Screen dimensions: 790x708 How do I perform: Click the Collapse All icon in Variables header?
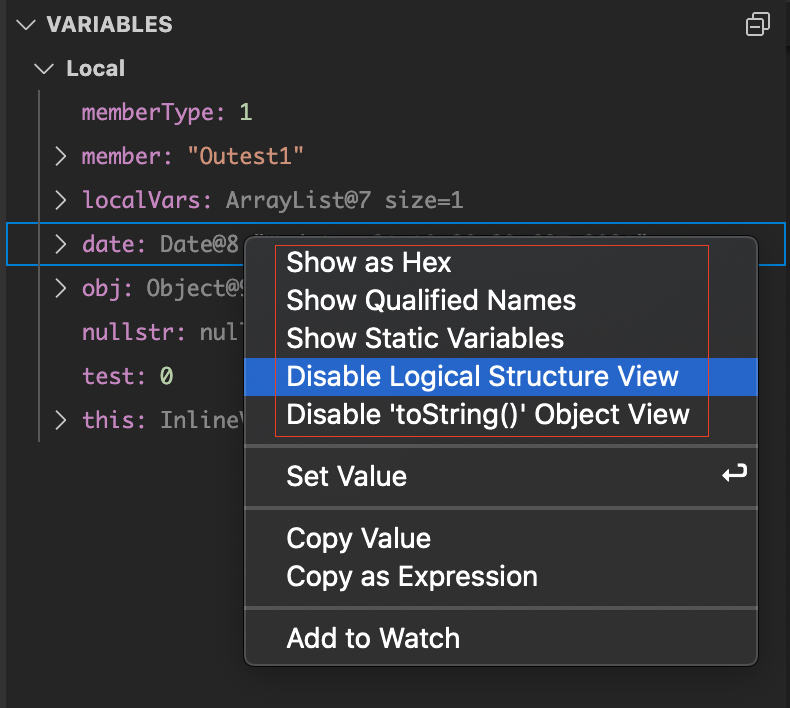click(x=757, y=24)
